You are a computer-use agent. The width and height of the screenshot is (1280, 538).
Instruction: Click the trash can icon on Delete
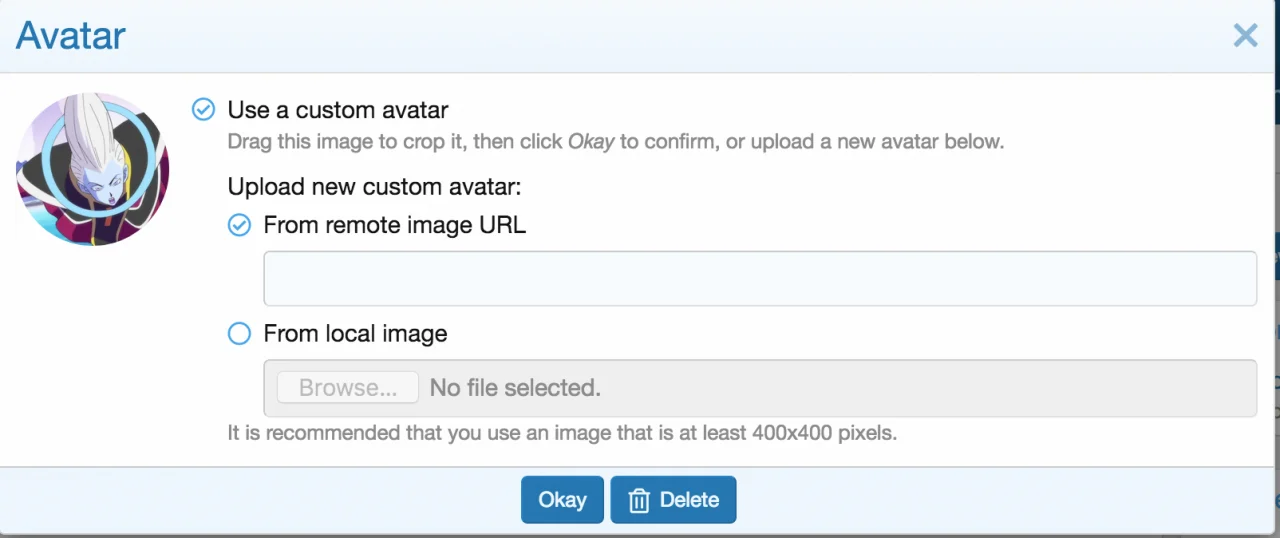639,500
